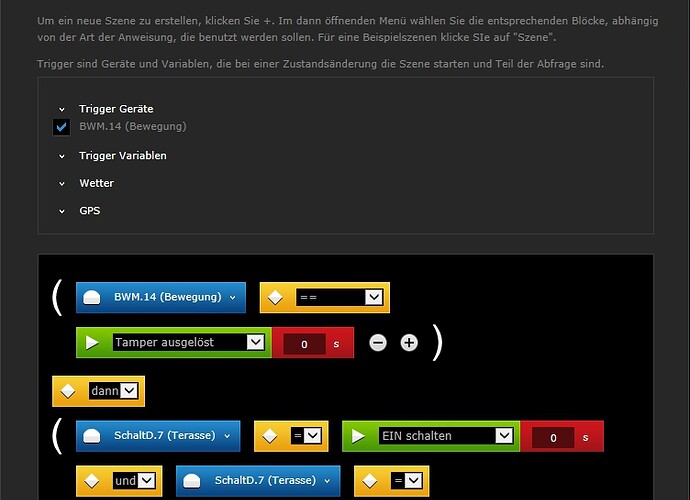Click the minus icon to remove condition

point(378,342)
